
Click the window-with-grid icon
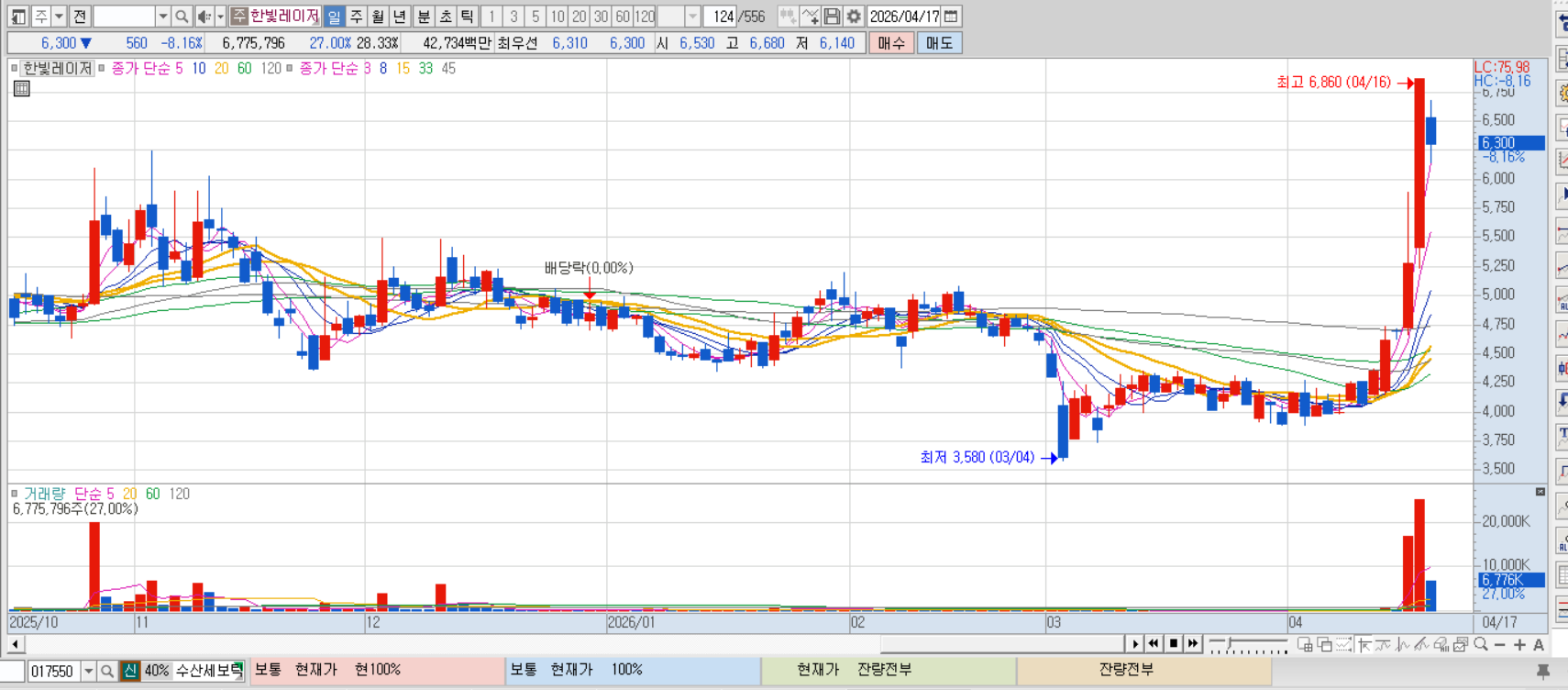[1305, 644]
